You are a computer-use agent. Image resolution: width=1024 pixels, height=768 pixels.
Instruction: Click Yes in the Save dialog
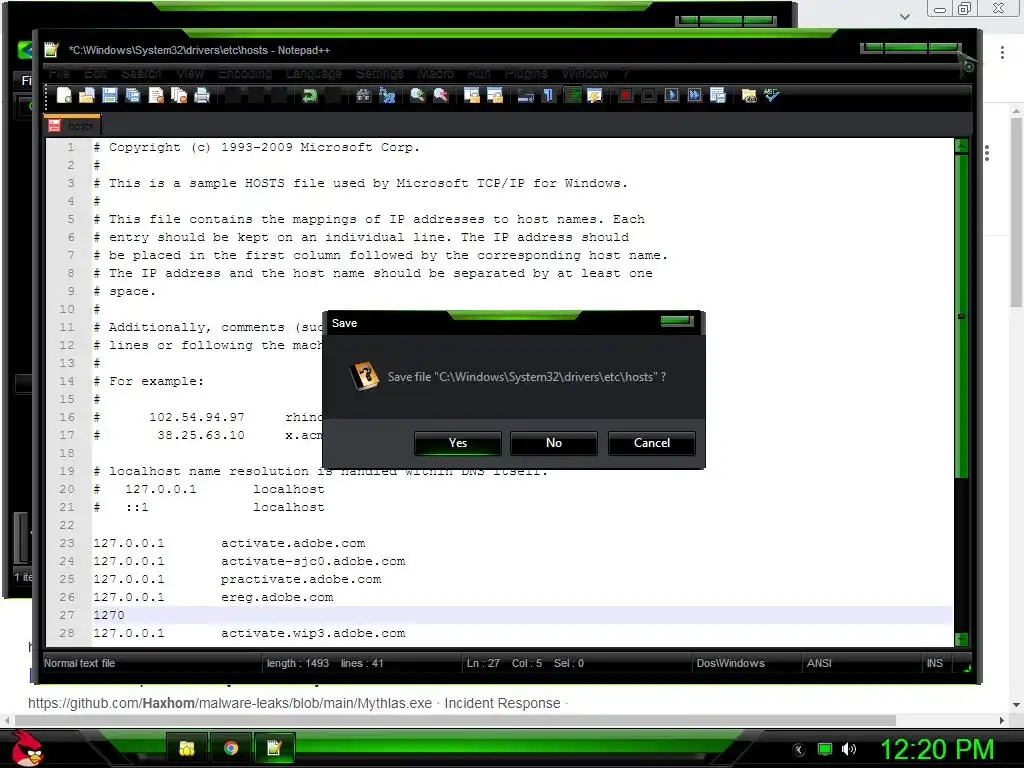pos(458,443)
